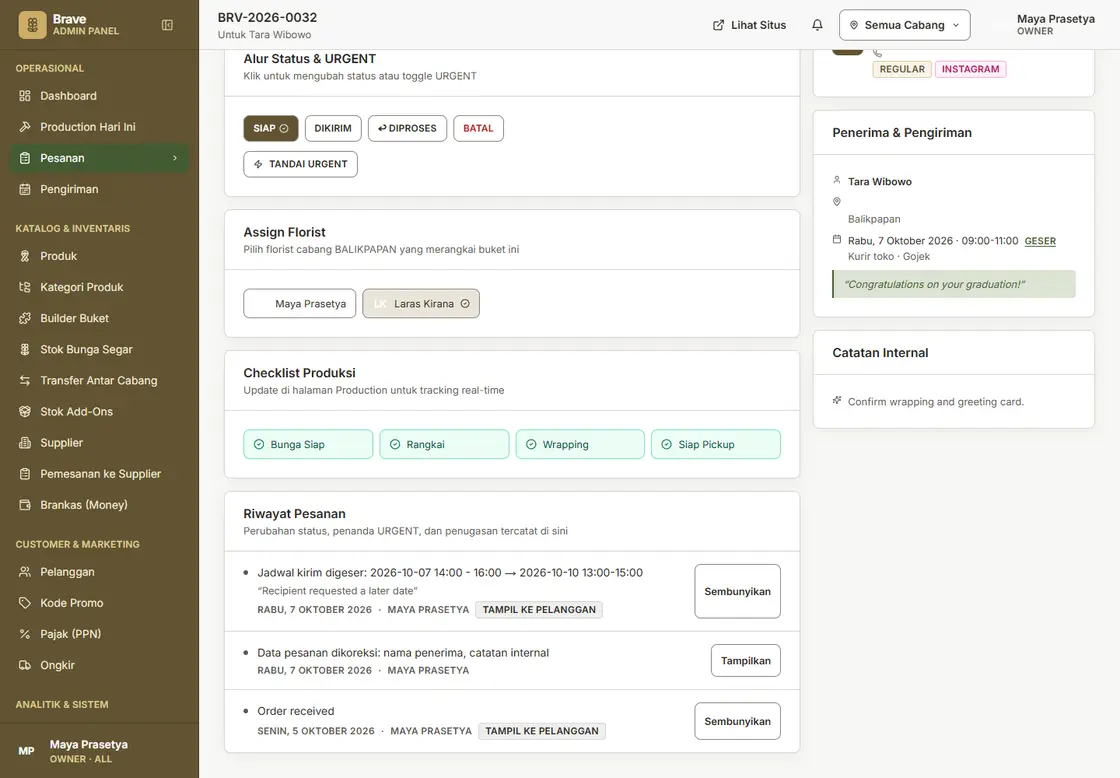Click the Kategori Produk tree icon
This screenshot has width=1120, height=778.
(x=25, y=287)
